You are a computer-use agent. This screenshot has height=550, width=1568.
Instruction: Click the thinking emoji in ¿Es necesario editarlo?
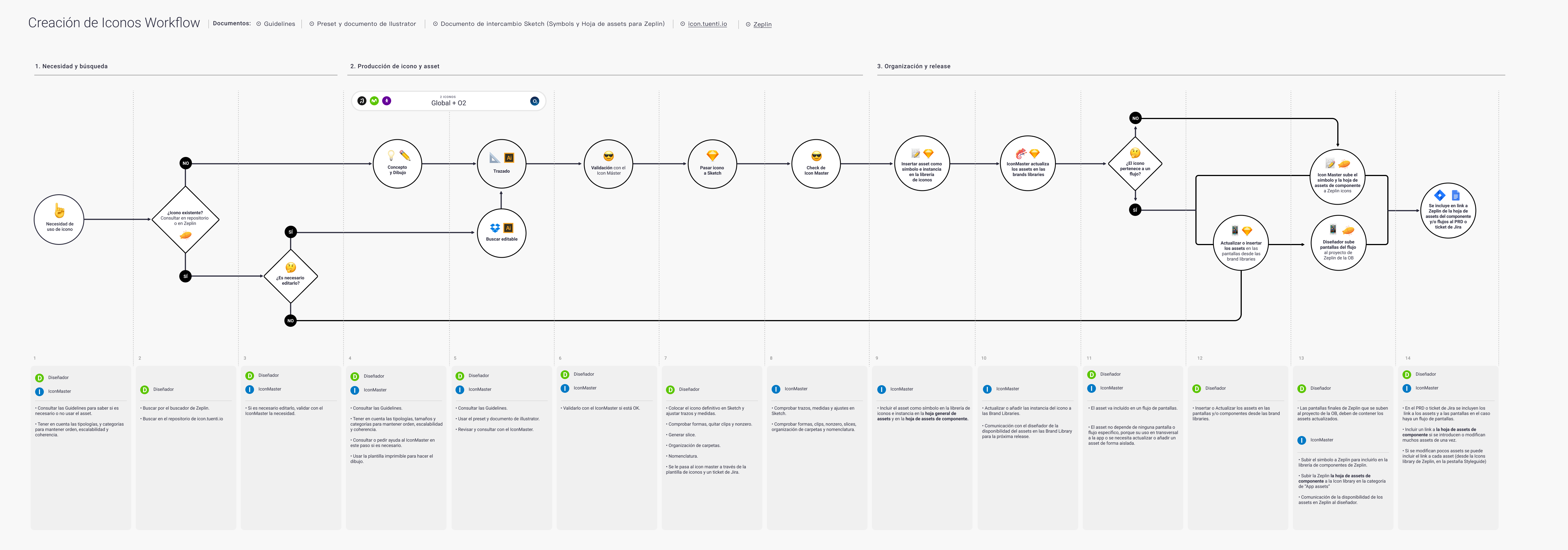290,267
